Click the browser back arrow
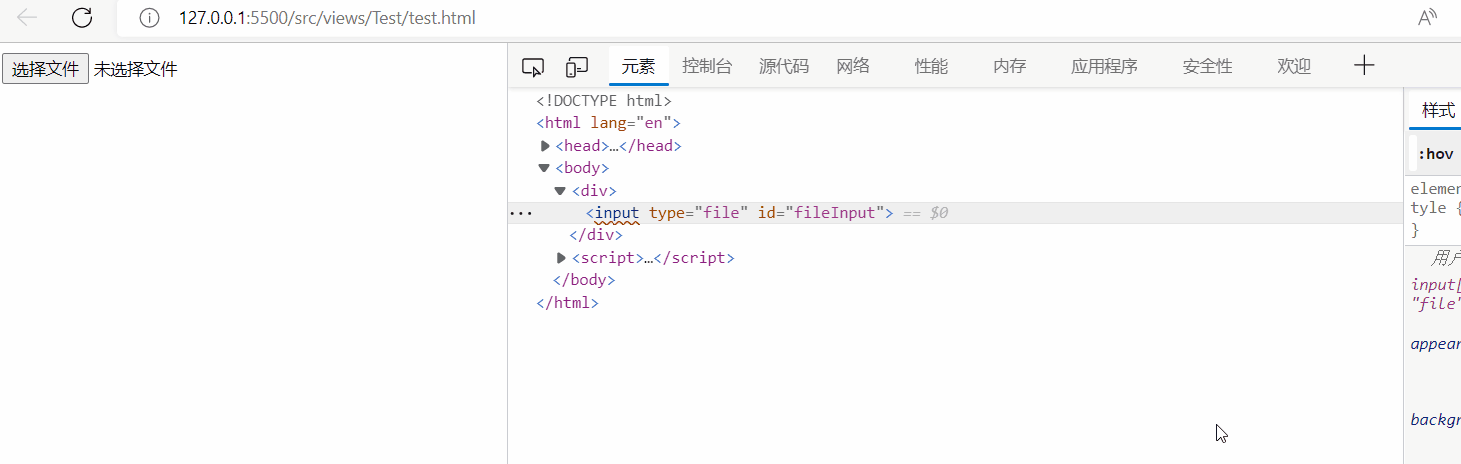The width and height of the screenshot is (1461, 464). coord(27,17)
